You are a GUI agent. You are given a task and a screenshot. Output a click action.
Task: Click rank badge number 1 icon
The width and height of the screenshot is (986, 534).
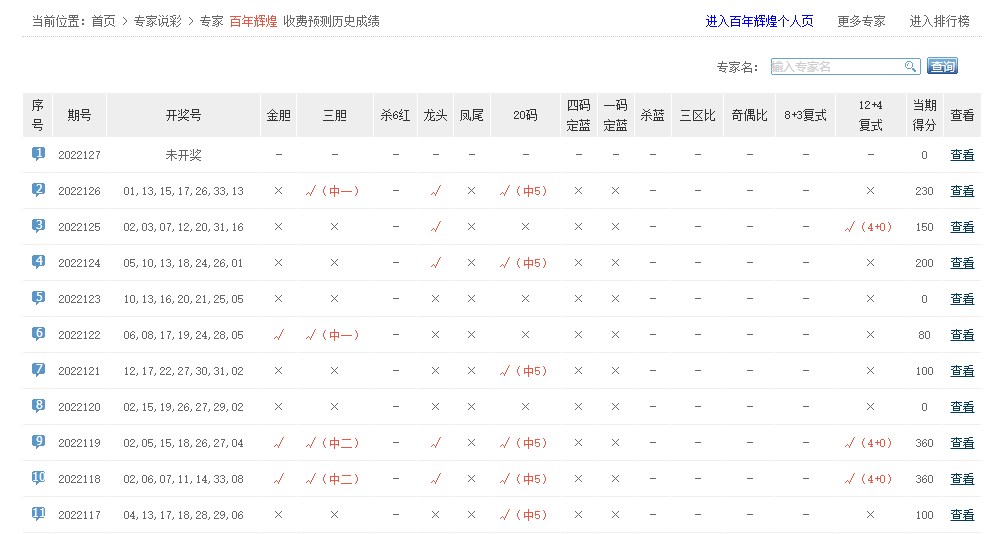point(38,154)
